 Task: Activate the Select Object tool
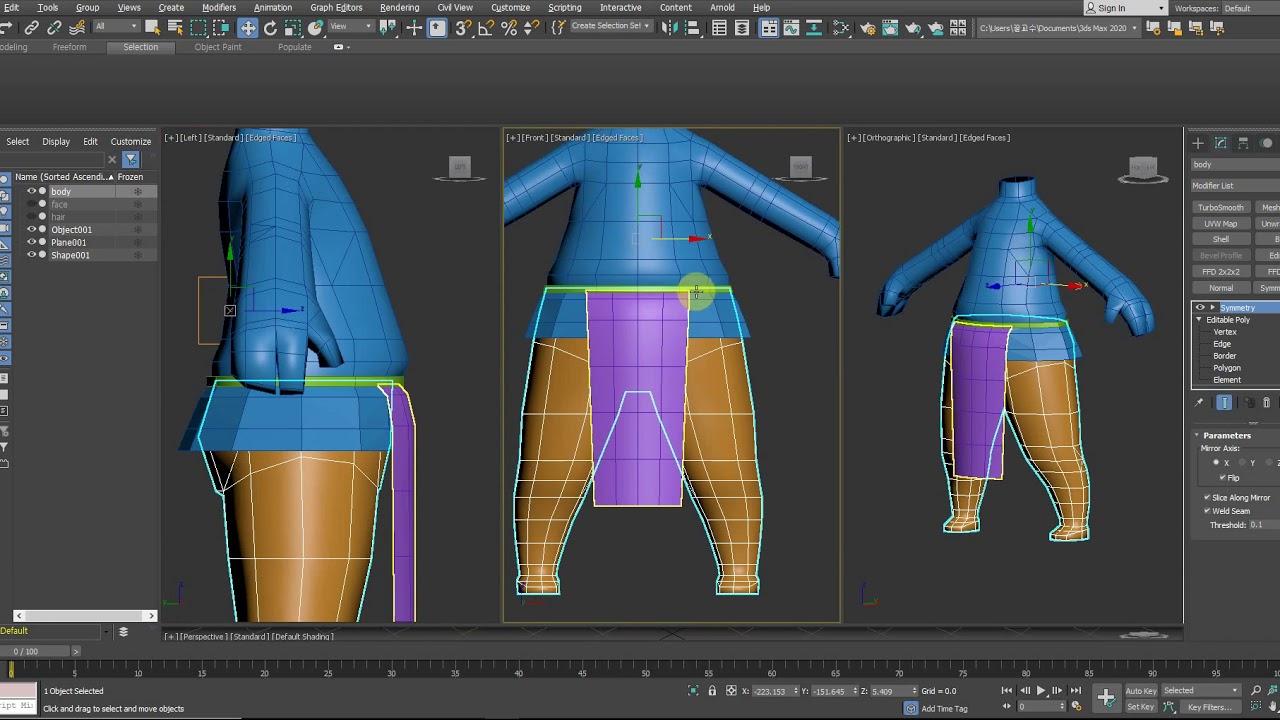(153, 28)
